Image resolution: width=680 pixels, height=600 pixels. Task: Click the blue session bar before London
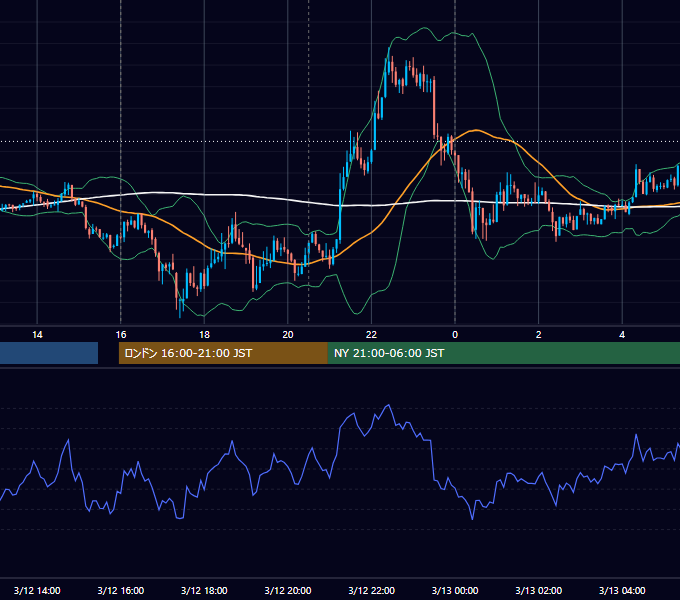pyautogui.click(x=49, y=353)
